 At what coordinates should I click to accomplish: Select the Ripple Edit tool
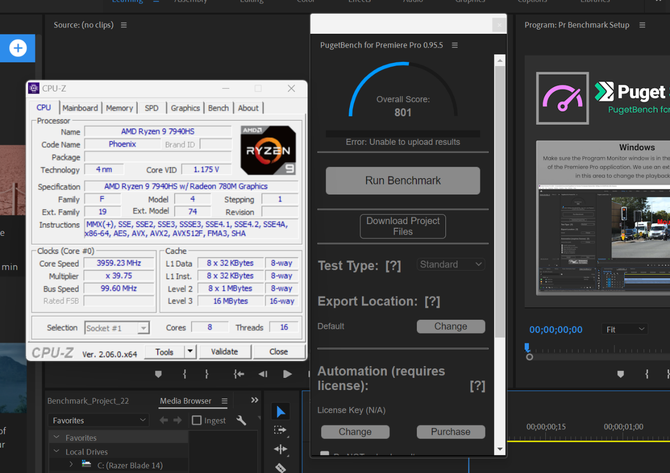click(280, 449)
